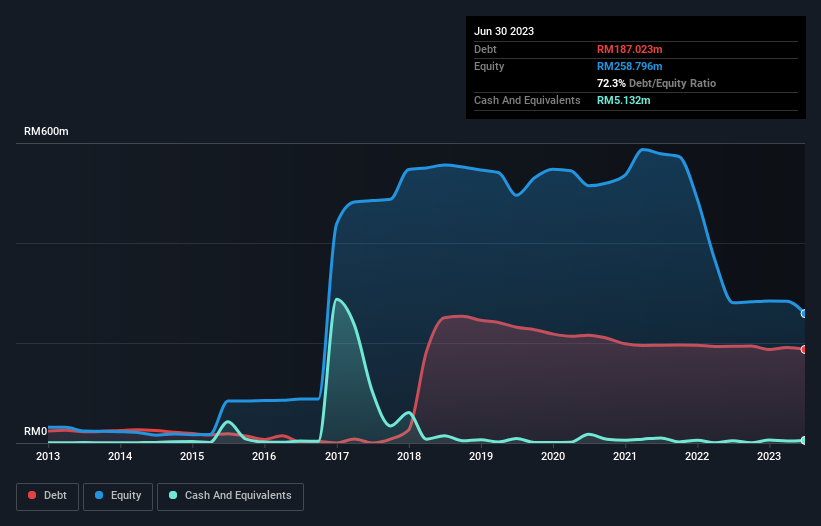The height and width of the screenshot is (526, 821).
Task: Click the 72.3% Debt/Equity Ratio text
Action: [x=656, y=83]
